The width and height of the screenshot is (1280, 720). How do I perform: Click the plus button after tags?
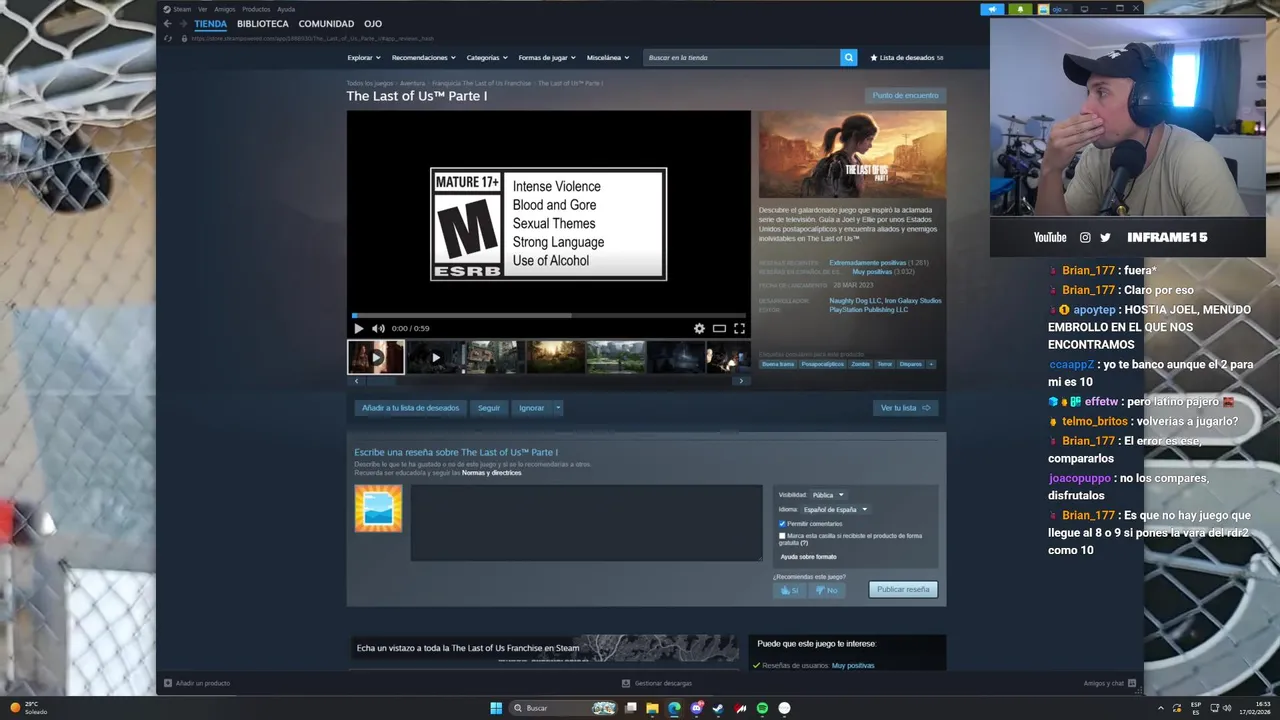pyautogui.click(x=931, y=364)
